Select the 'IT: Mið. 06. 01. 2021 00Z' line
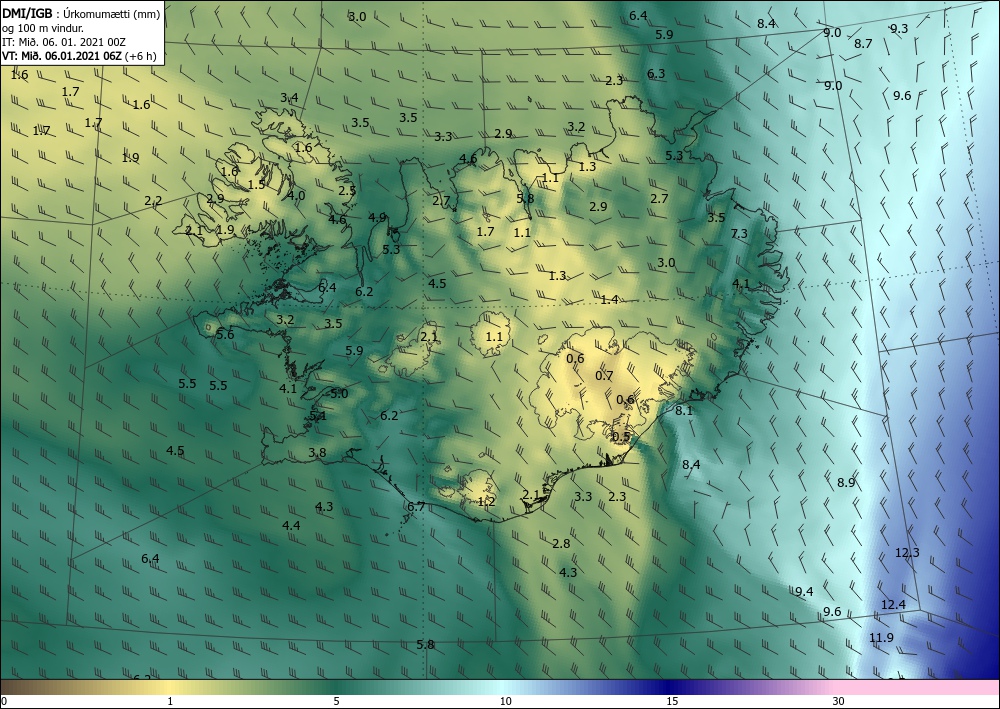 click(64, 42)
